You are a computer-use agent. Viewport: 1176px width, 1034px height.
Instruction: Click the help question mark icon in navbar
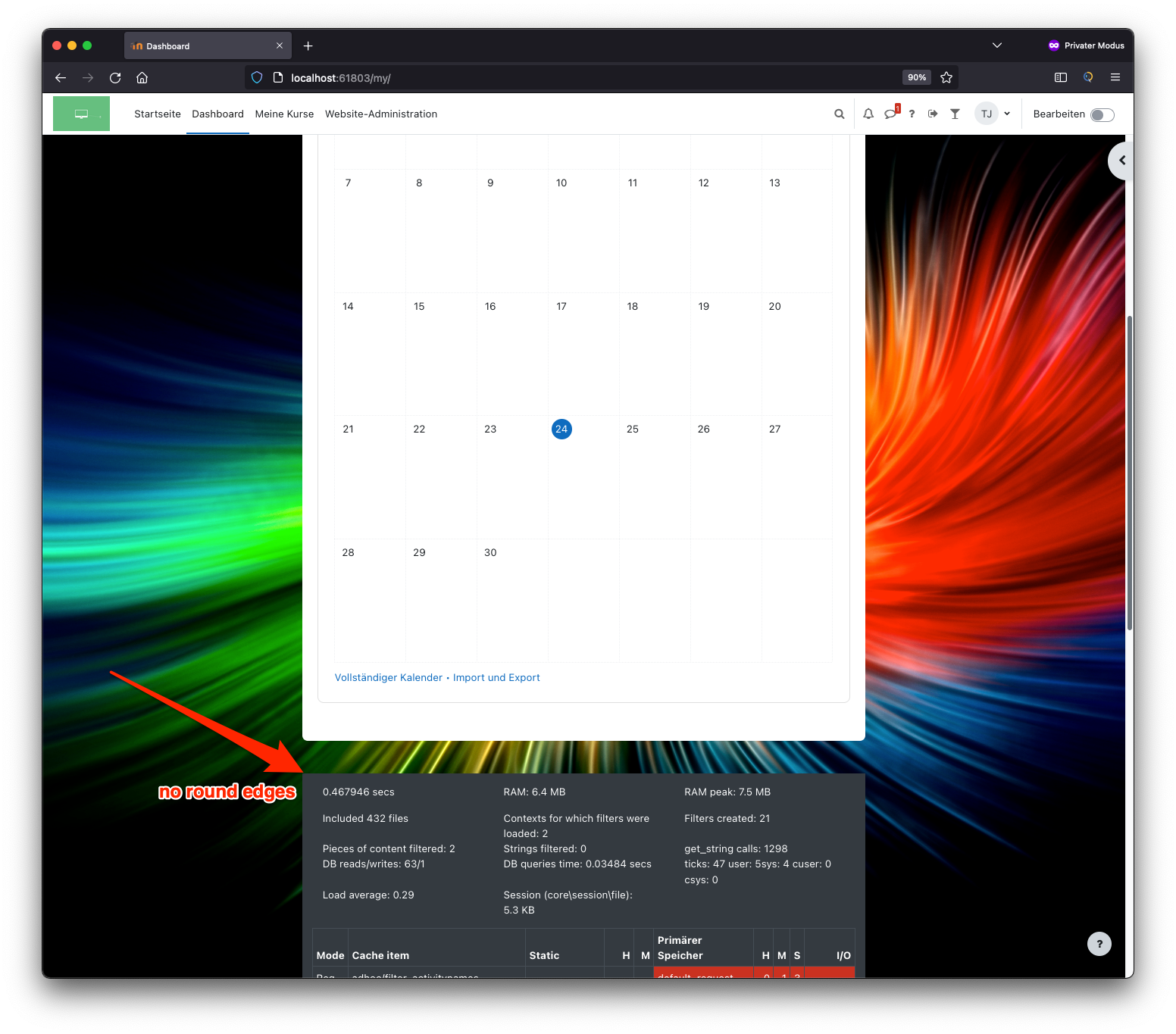pyautogui.click(x=912, y=114)
